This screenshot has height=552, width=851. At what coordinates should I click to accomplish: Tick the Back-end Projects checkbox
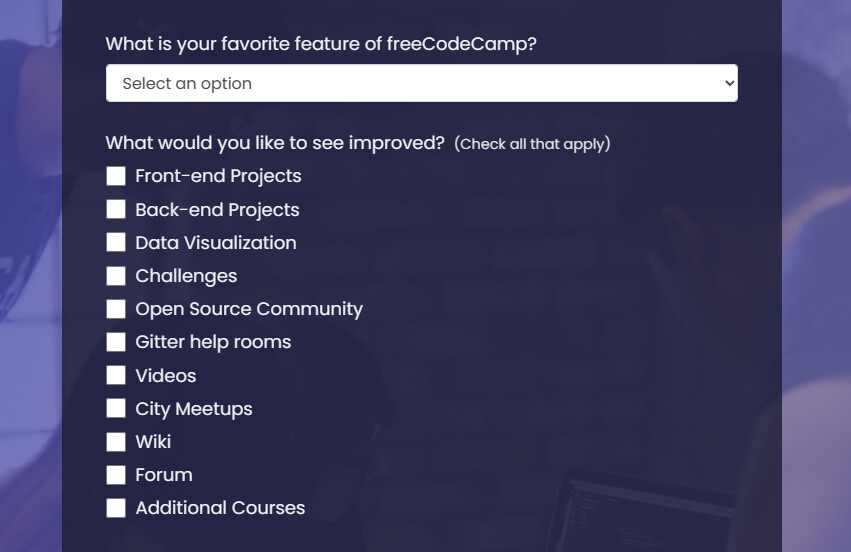116,209
